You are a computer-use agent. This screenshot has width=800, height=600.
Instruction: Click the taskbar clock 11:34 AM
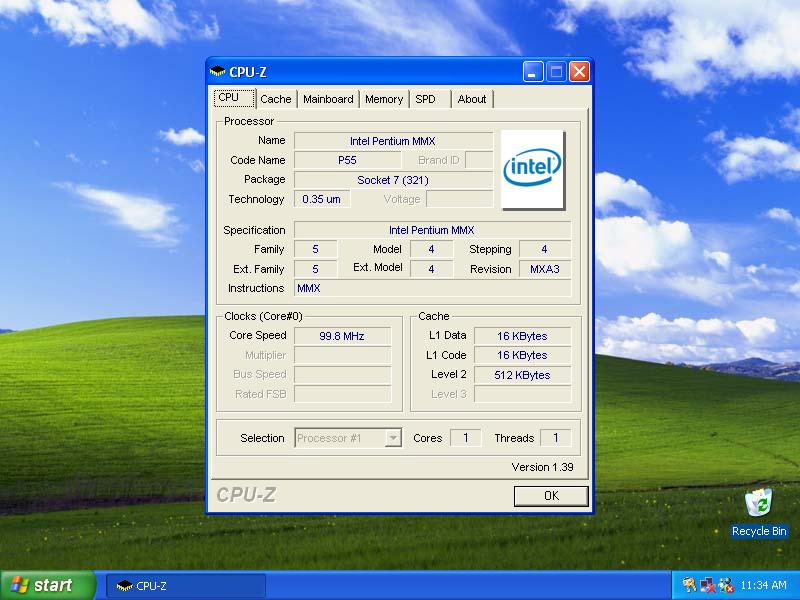coord(763,585)
